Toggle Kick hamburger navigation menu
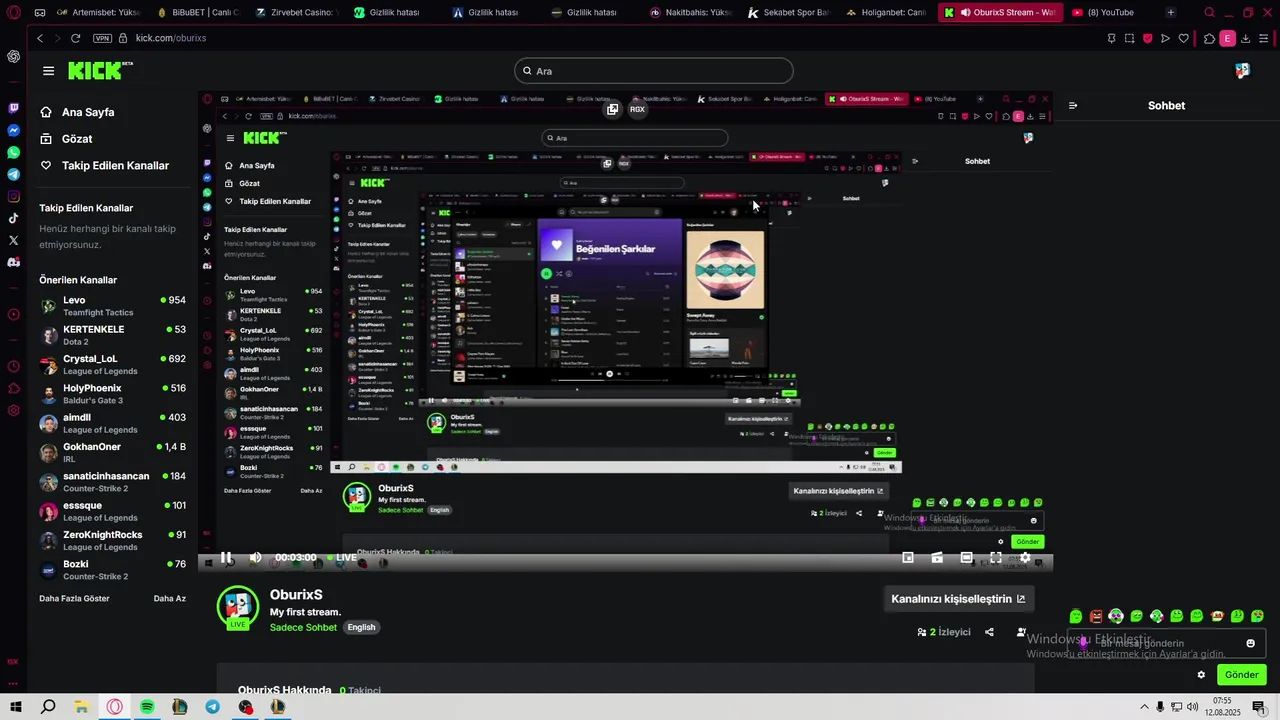 [48, 71]
